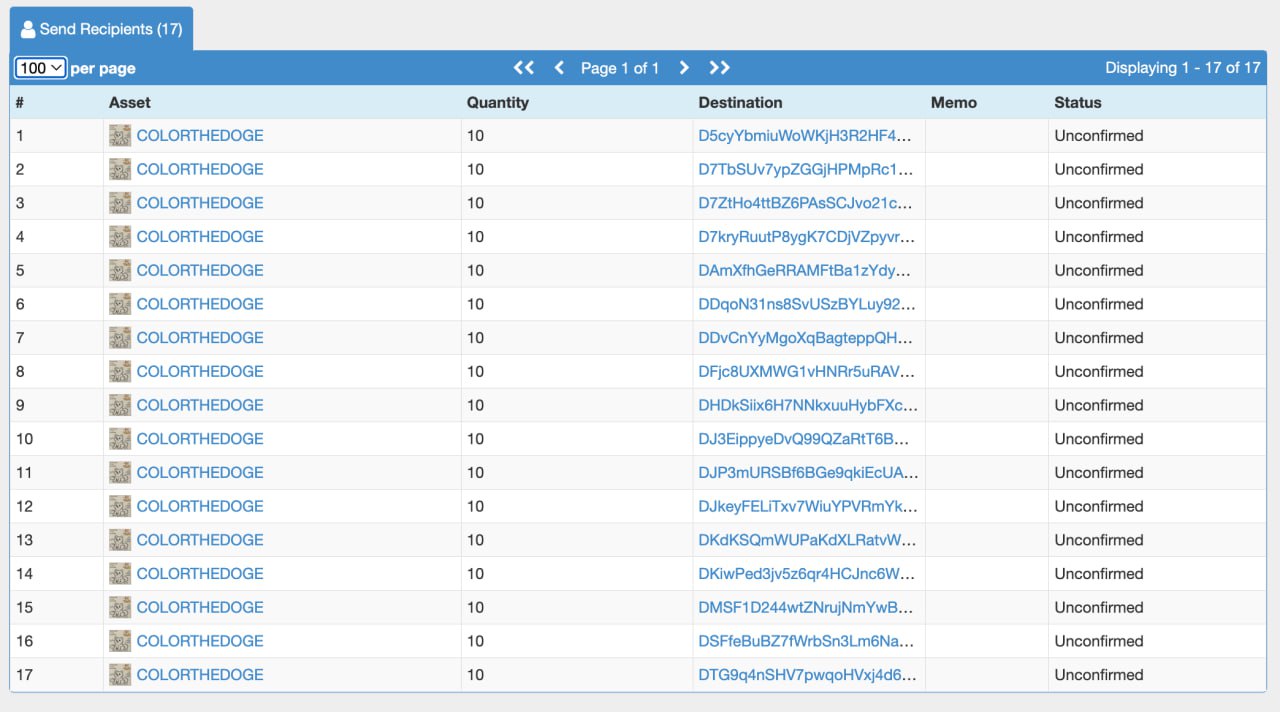Click the COLORTHEDOGE asset icon in row 9
Screen dimensions: 1280x712
click(120, 405)
